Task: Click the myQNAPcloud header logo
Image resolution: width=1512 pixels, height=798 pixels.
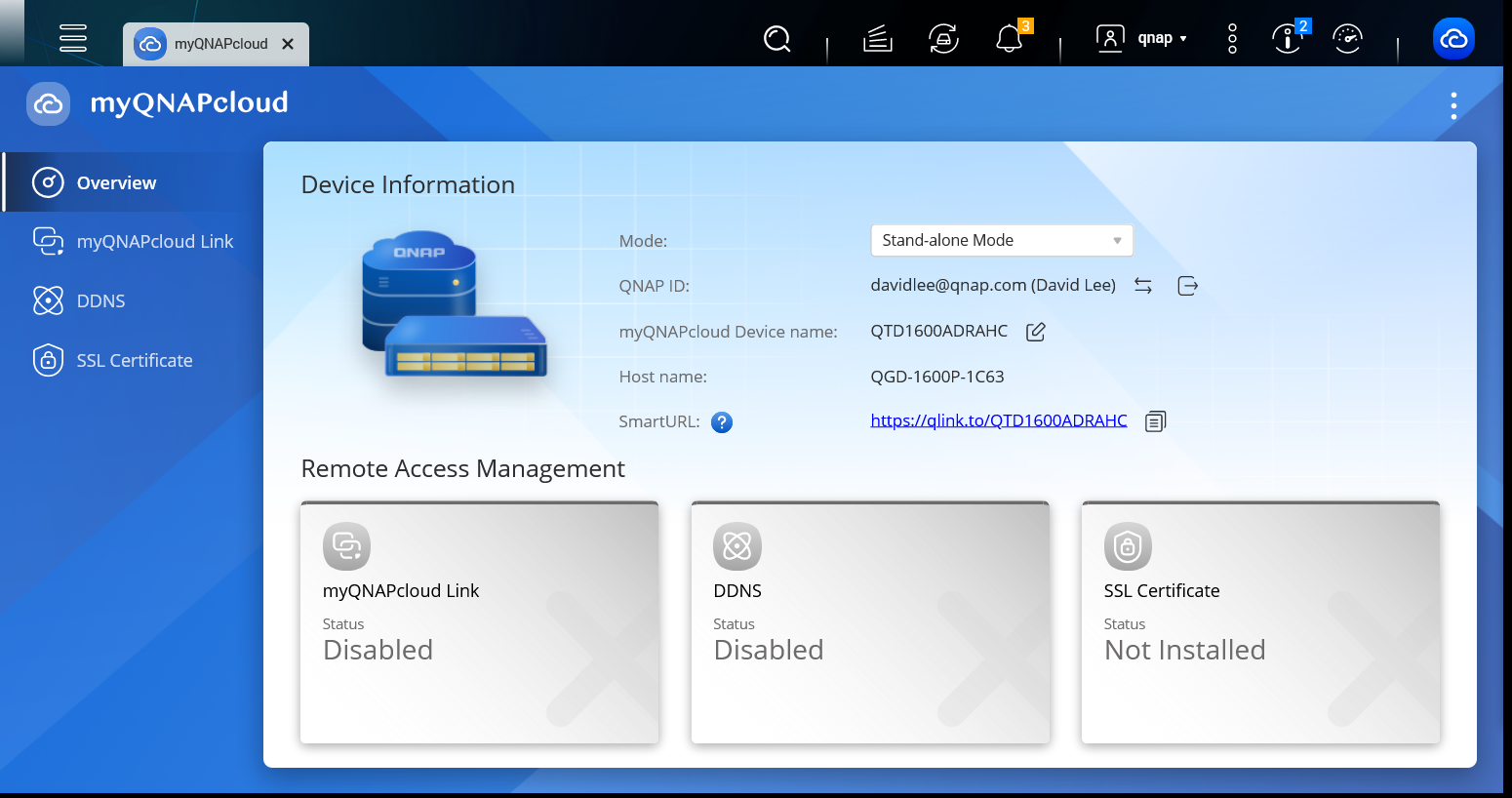Action: [x=49, y=103]
